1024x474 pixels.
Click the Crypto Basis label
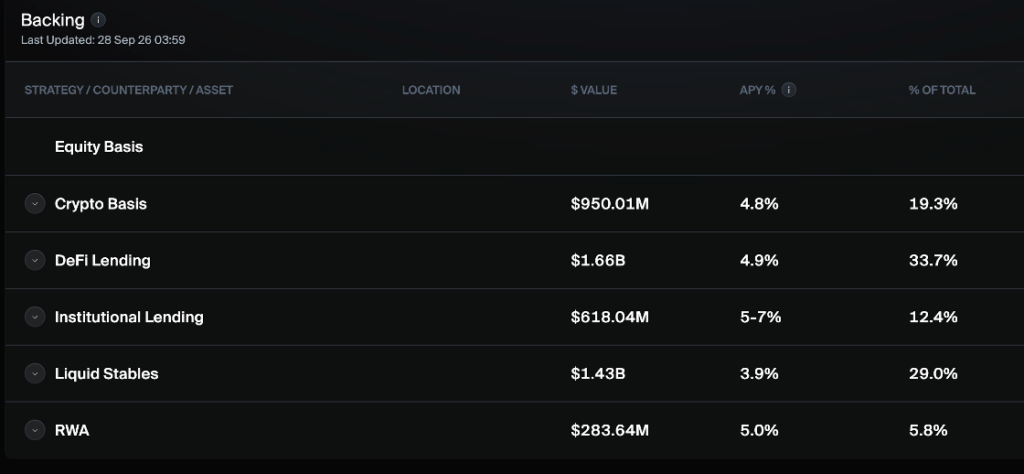pos(101,204)
